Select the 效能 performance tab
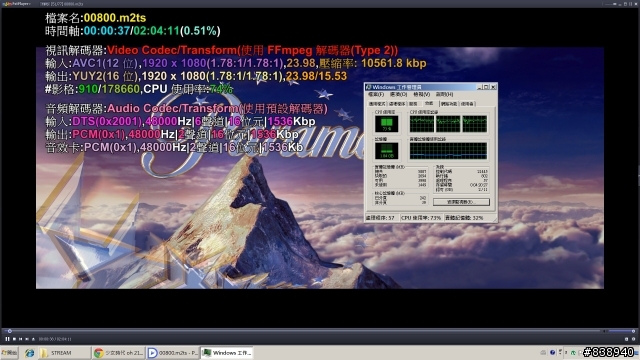 [x=429, y=103]
